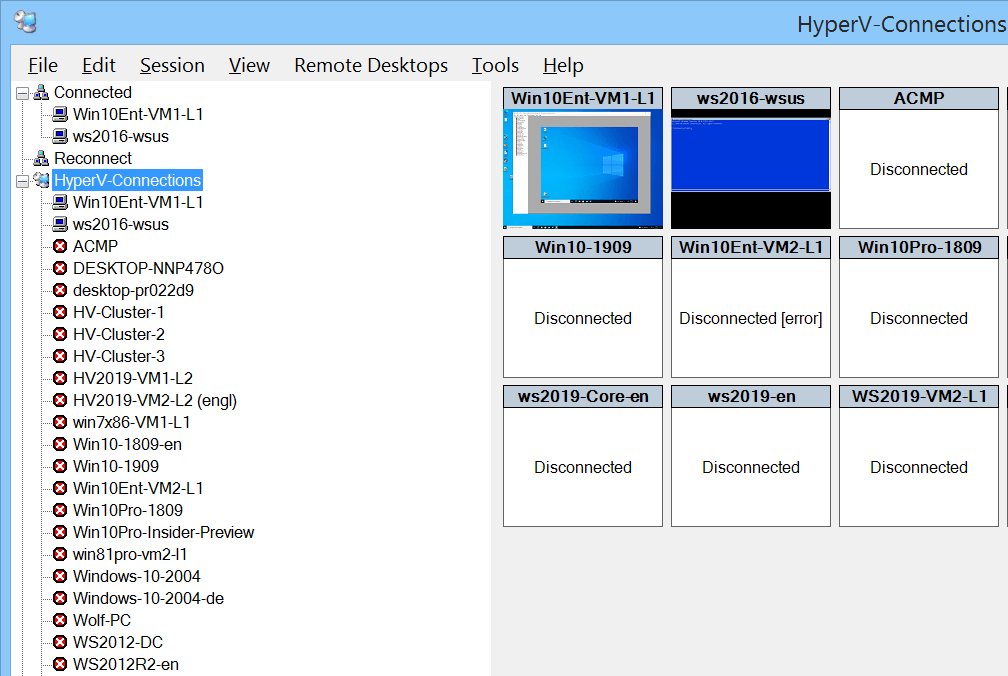
Task: Open the ws2016-wsus live thumbnail
Action: pos(751,169)
